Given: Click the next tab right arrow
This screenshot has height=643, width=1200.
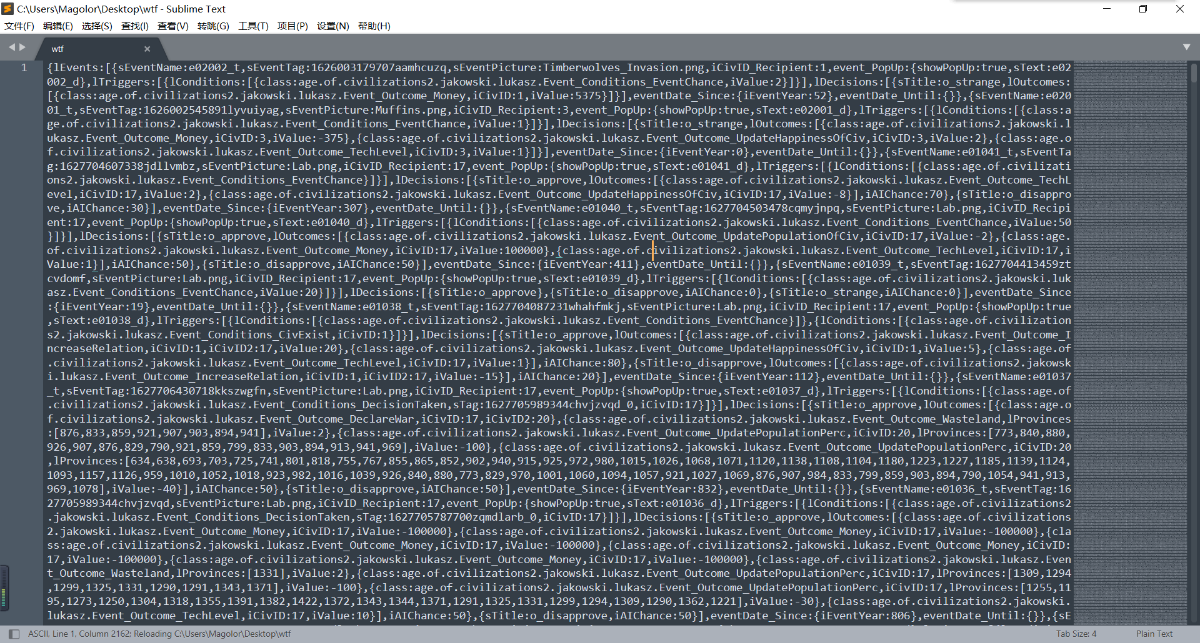Looking at the screenshot, I should [23, 47].
